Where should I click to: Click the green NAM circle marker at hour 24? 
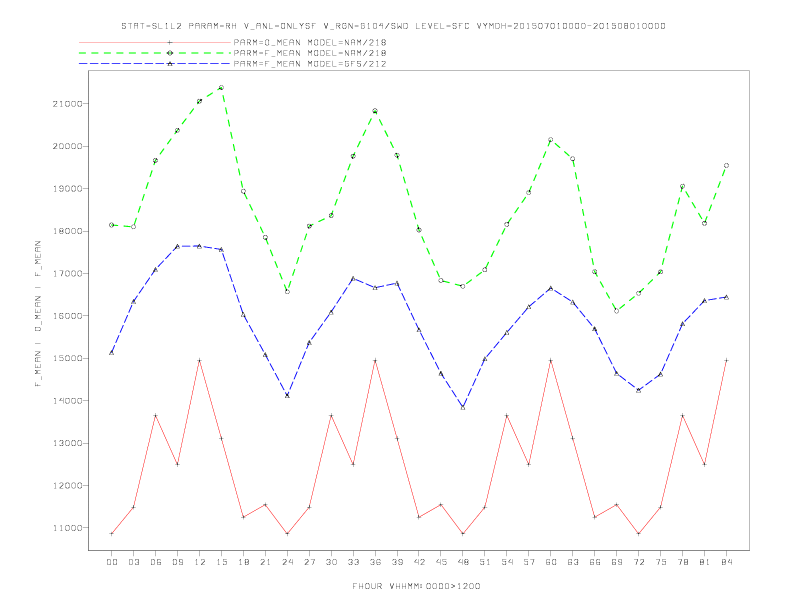(x=287, y=292)
